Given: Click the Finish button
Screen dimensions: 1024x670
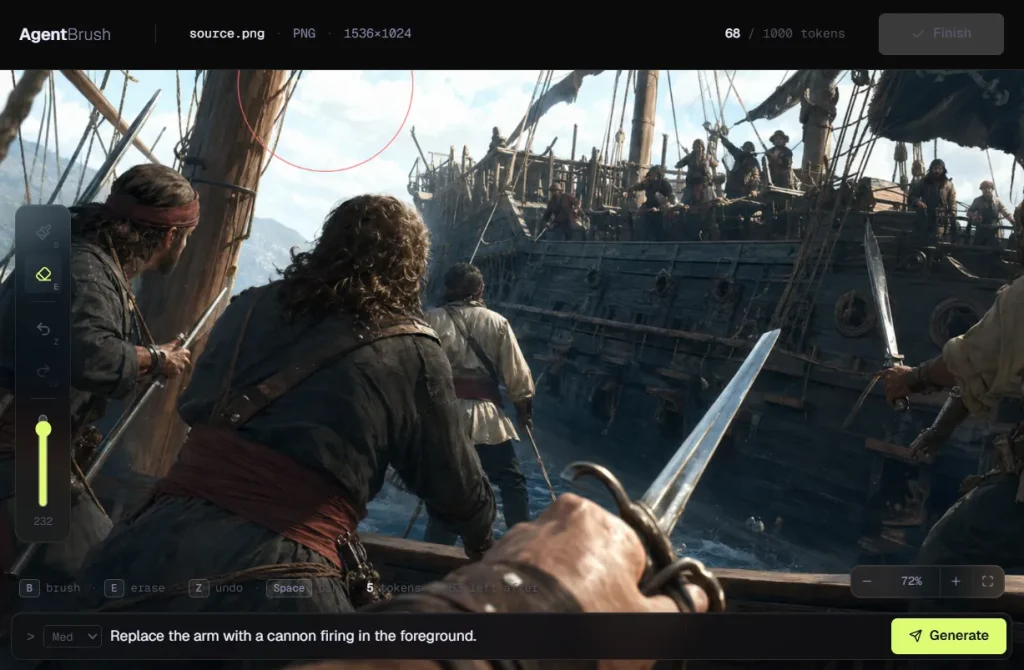Looking at the screenshot, I should [941, 33].
